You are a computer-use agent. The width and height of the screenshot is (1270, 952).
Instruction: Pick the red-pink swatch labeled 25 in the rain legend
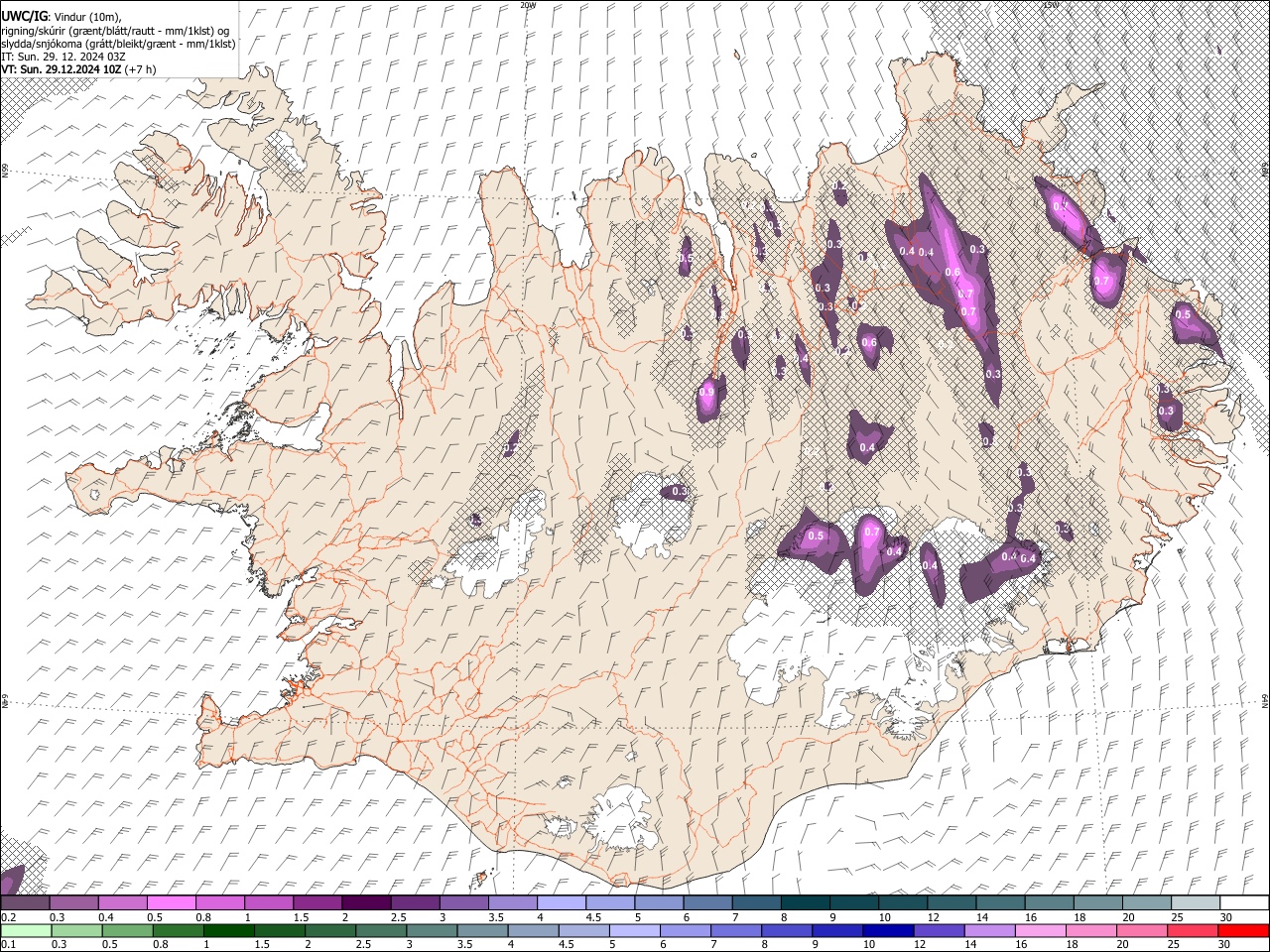1193,930
